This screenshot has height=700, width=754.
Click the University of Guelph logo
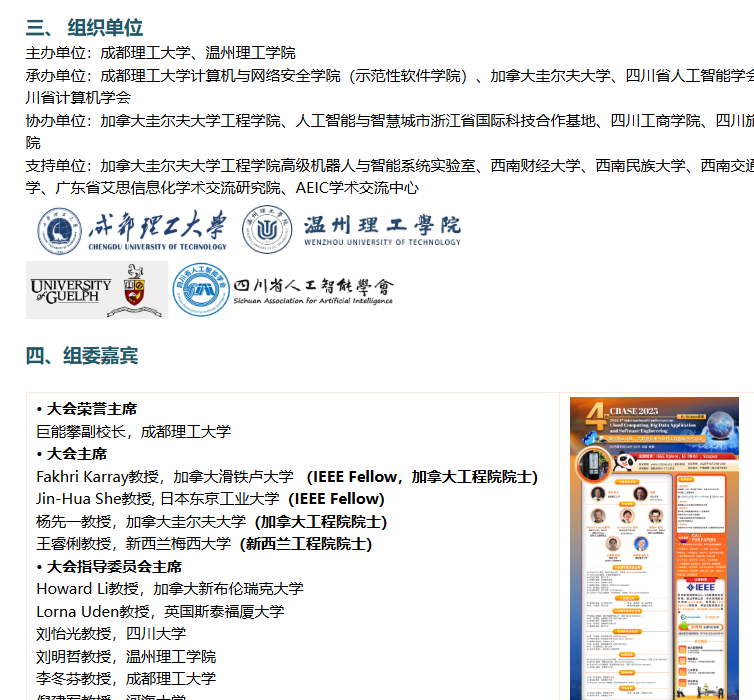tap(97, 290)
